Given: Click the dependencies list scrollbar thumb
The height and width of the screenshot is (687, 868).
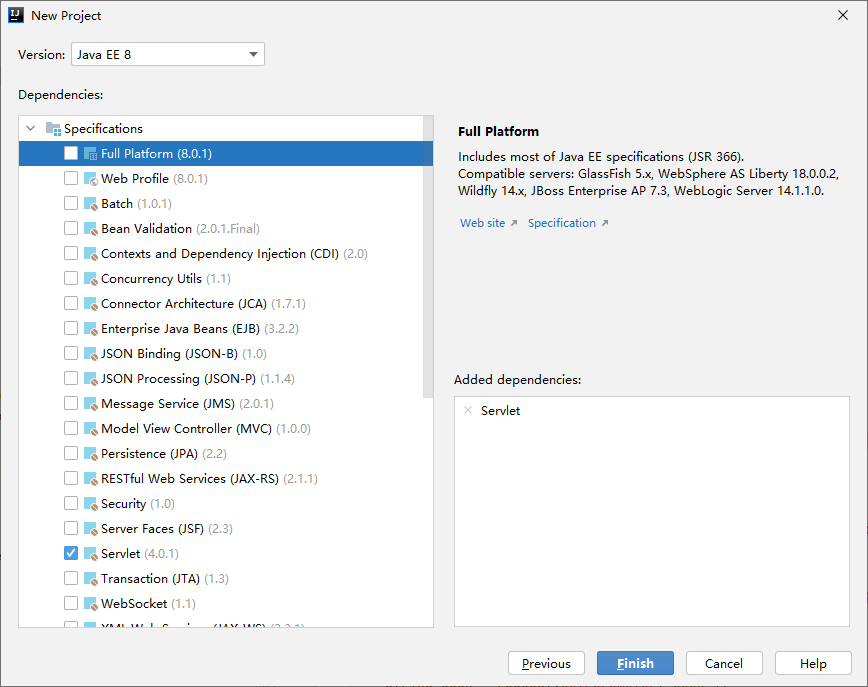Looking at the screenshot, I should (x=428, y=257).
